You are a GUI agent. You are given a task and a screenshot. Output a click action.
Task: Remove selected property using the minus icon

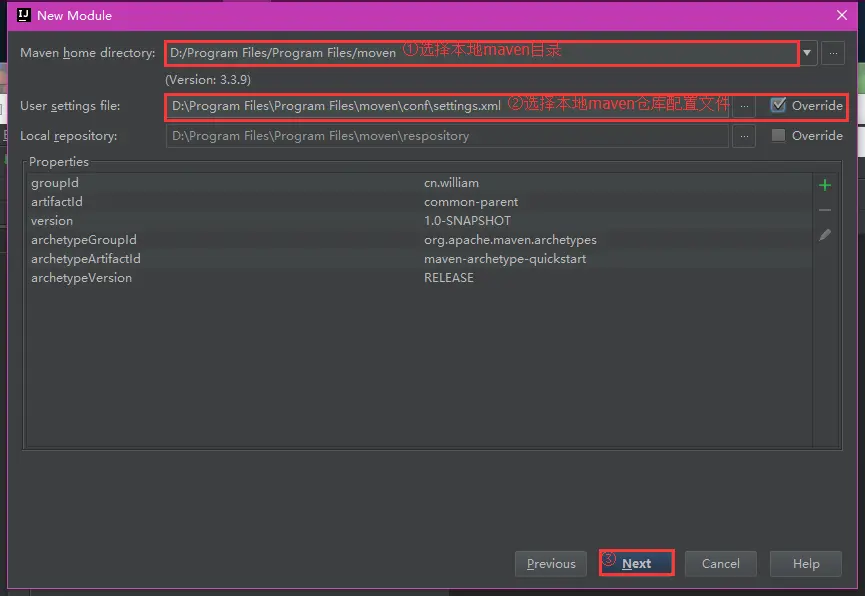[824, 209]
